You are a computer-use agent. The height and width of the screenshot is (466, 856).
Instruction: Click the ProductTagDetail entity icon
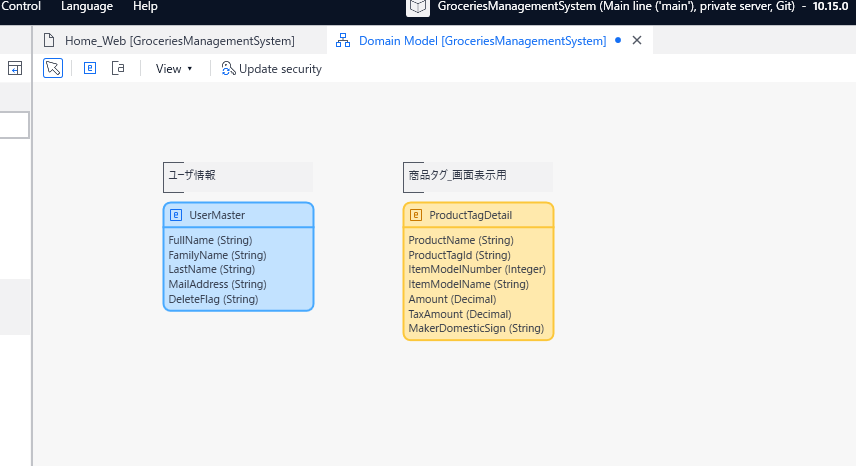pyautogui.click(x=416, y=215)
